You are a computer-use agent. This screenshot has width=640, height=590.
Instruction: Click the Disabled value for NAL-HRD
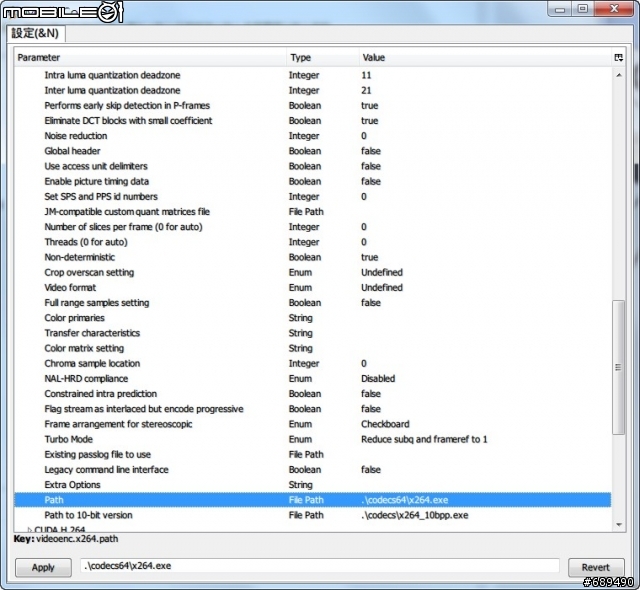(378, 378)
